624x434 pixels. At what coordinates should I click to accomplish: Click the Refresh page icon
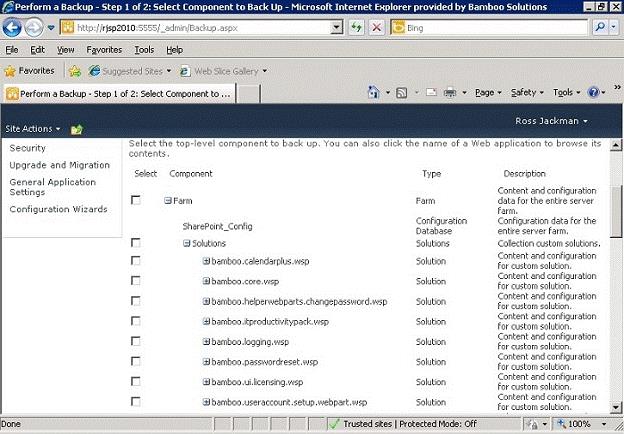pos(357,27)
